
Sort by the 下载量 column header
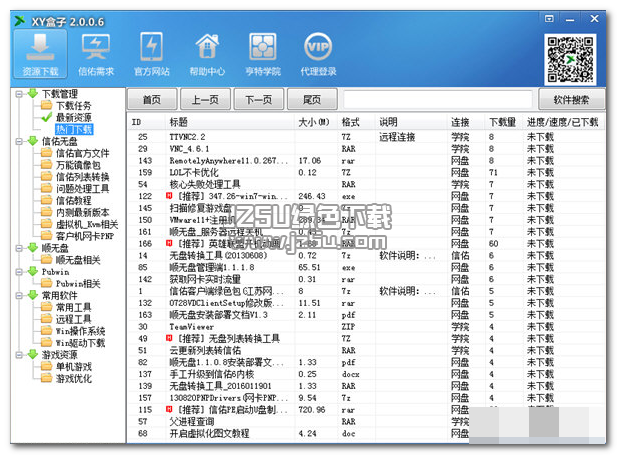[x=504, y=122]
